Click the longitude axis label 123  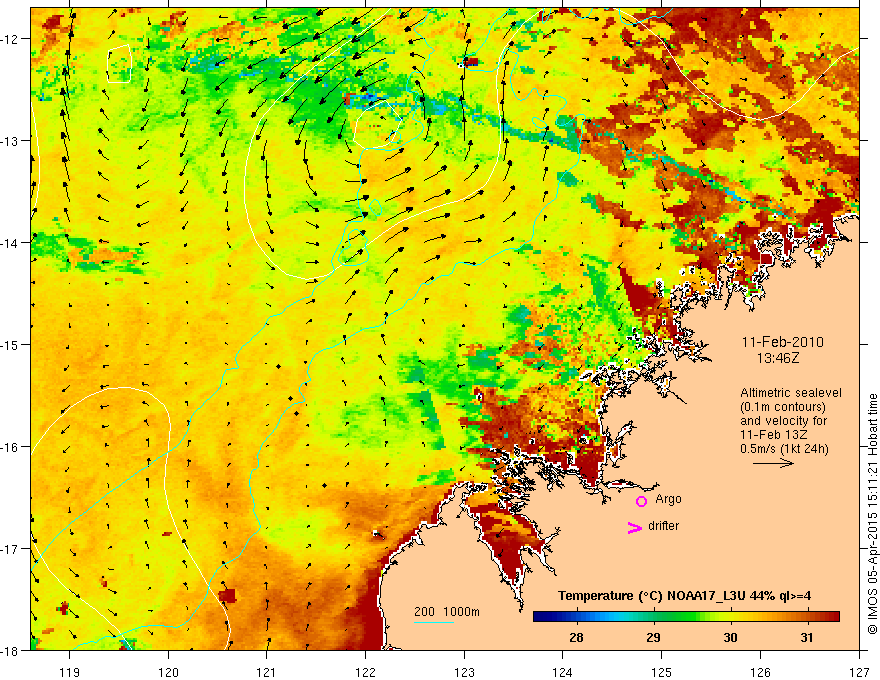coord(464,672)
